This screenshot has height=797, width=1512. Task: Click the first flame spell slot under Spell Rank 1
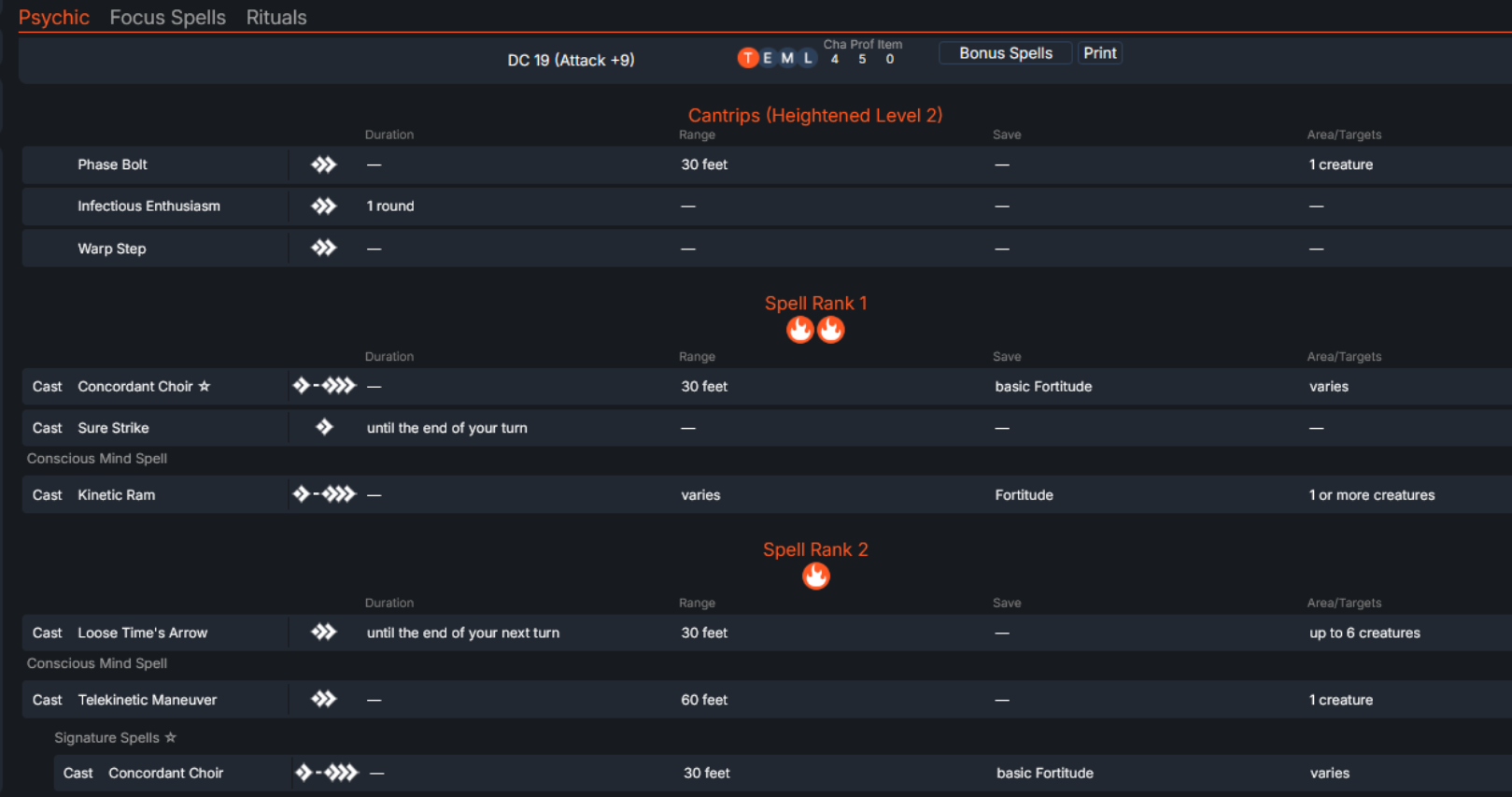pyautogui.click(x=799, y=329)
